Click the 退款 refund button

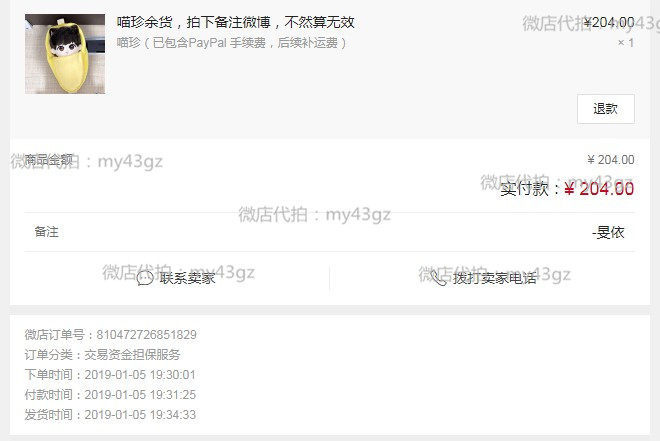(x=606, y=109)
